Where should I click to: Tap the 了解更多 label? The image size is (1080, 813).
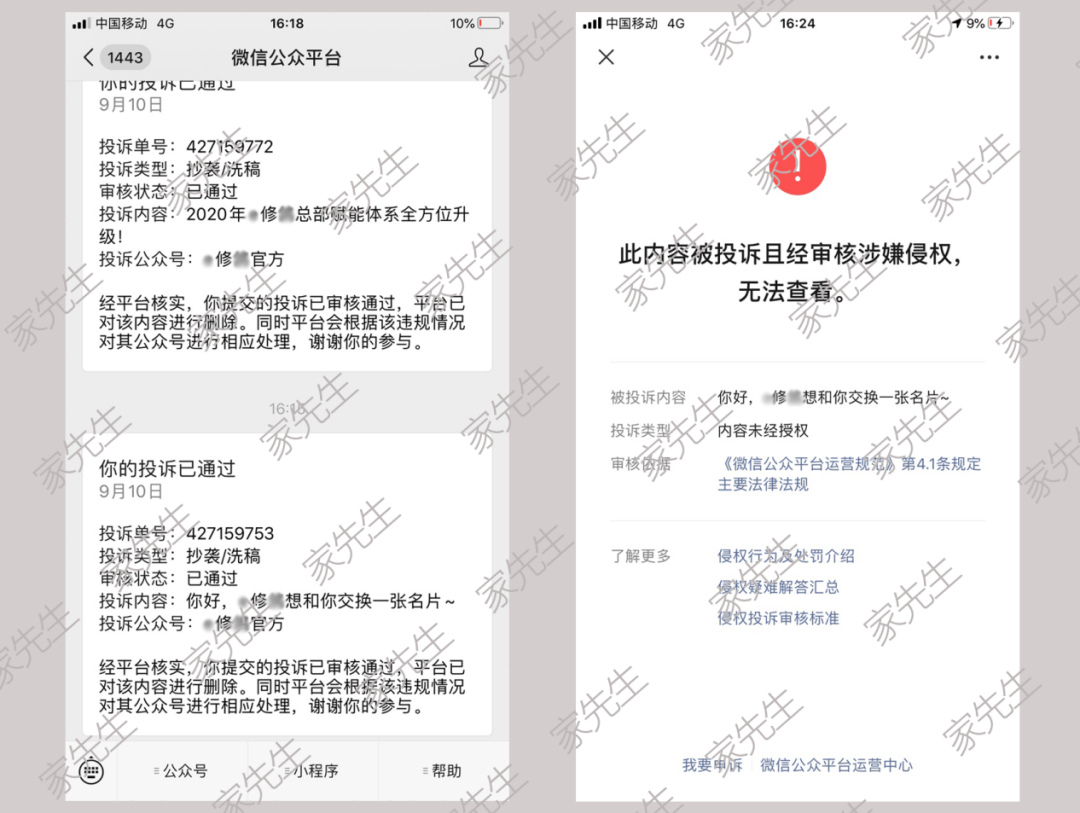[641, 556]
